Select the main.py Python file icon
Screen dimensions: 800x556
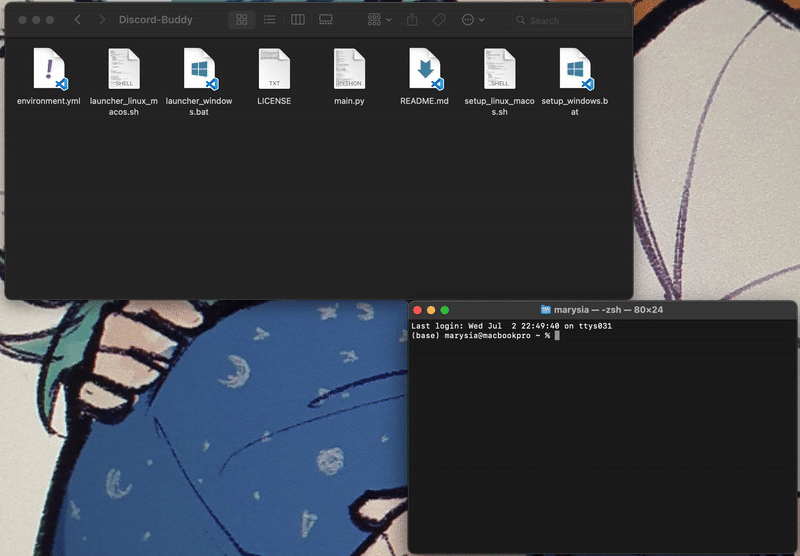349,69
